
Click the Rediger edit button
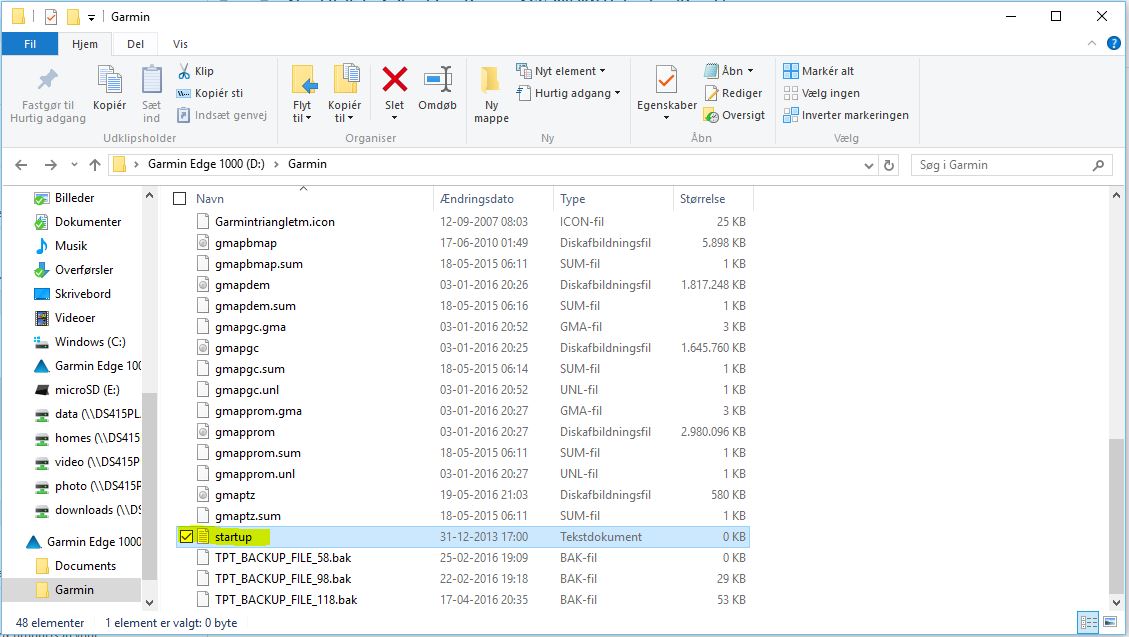pyautogui.click(x=733, y=93)
